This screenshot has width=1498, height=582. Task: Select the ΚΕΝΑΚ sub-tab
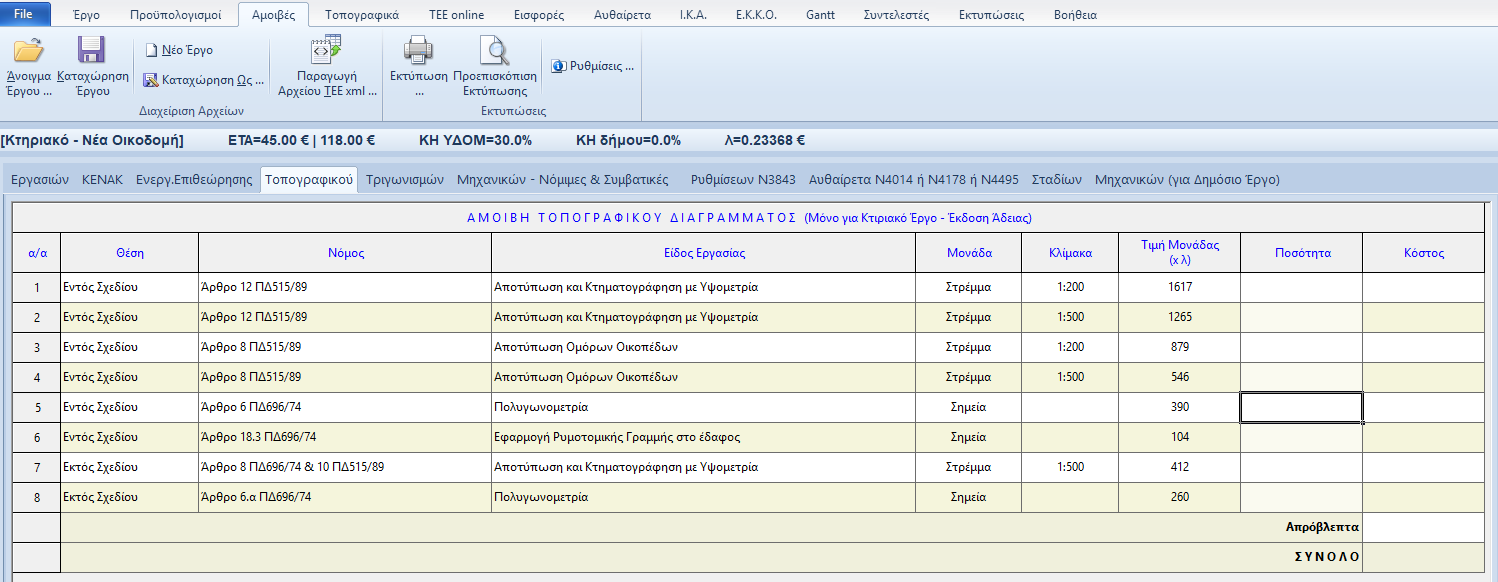(x=102, y=180)
